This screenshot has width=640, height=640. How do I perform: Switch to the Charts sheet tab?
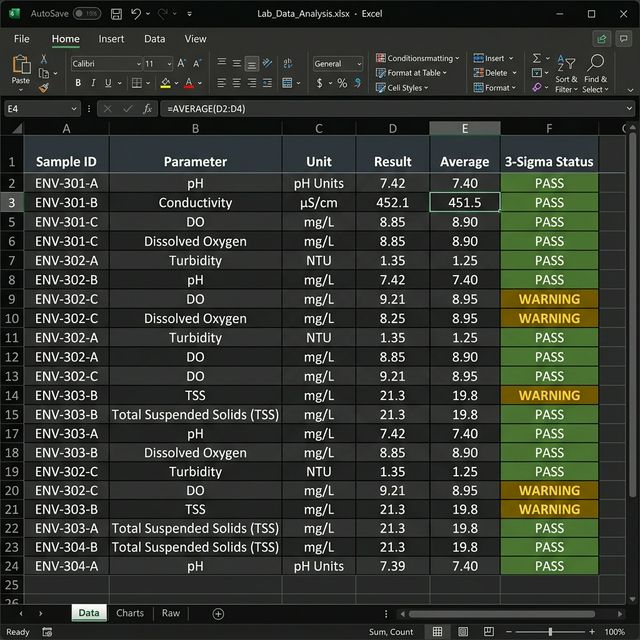(x=130, y=613)
